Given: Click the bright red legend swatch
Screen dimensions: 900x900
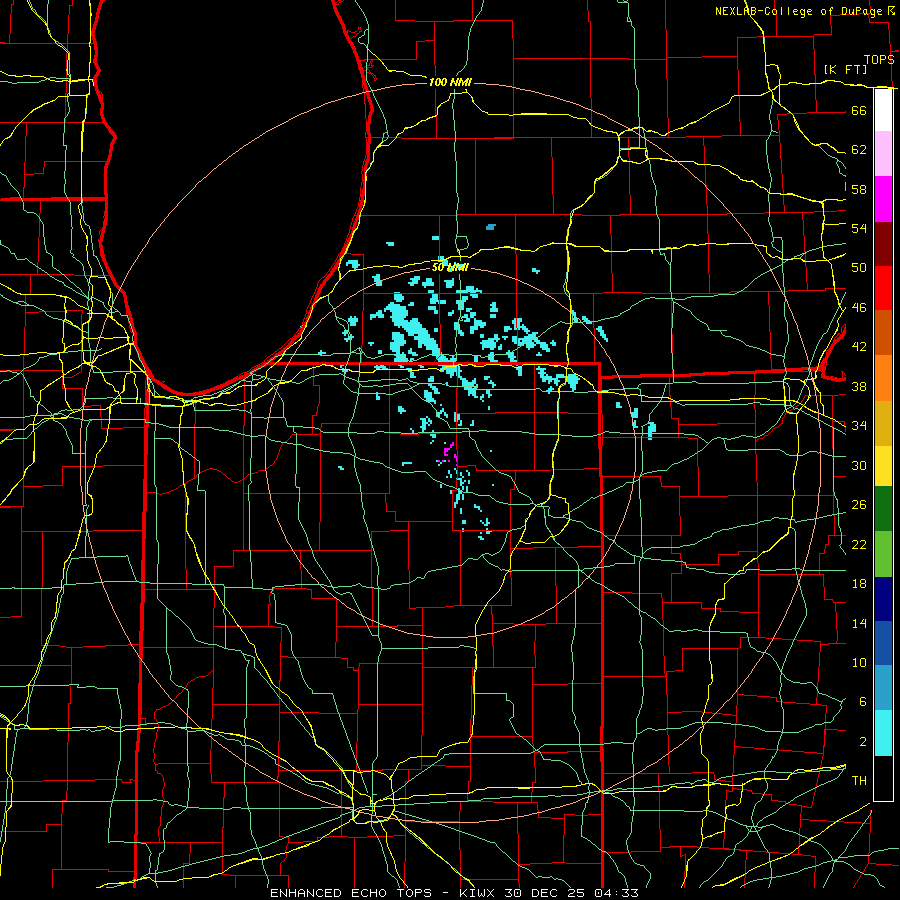Looking at the screenshot, I should coord(883,288).
